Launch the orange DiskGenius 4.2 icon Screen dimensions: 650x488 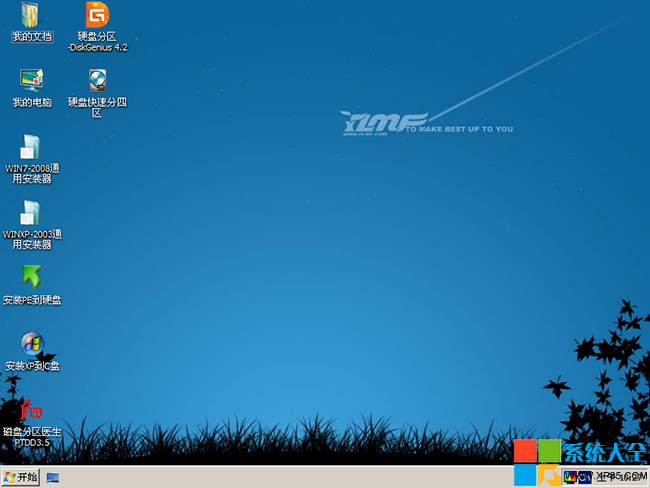(x=97, y=15)
